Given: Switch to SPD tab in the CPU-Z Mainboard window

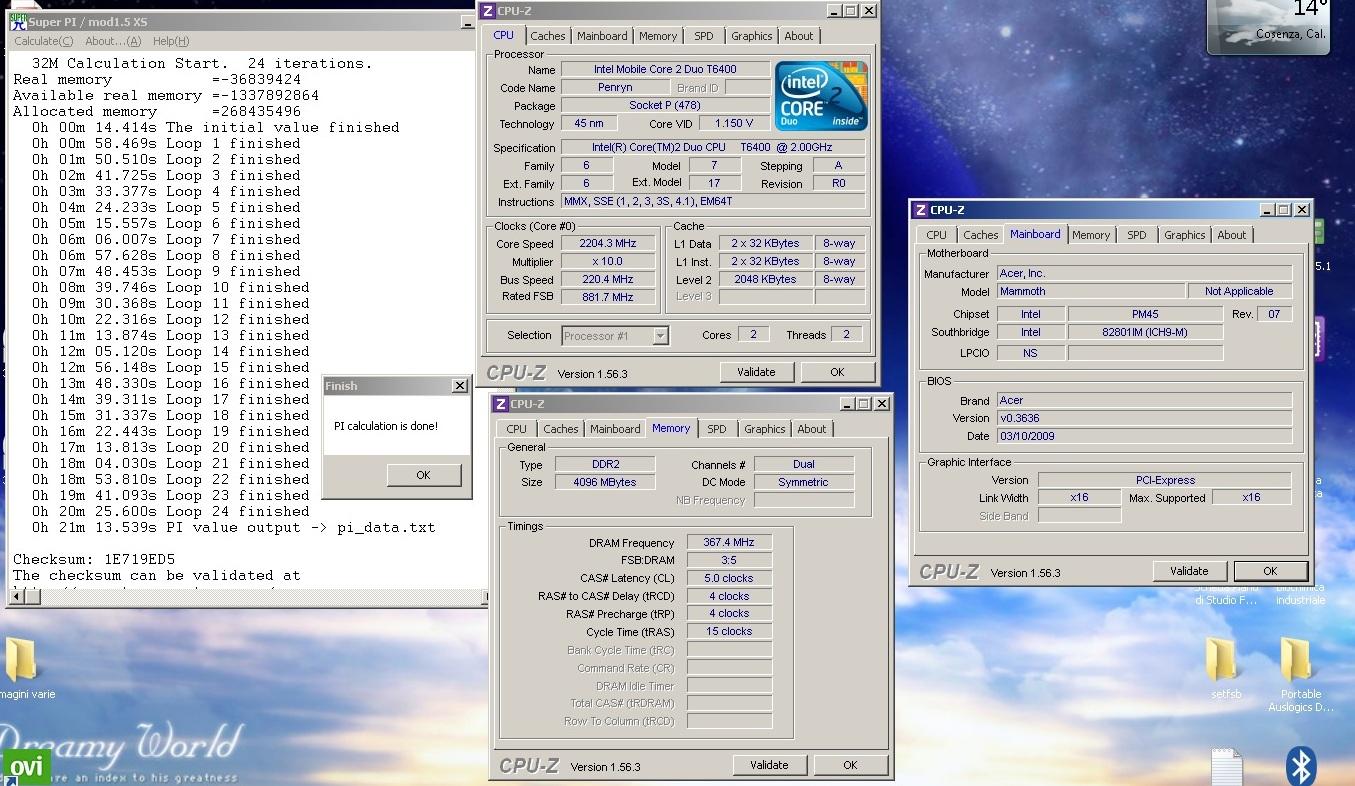Looking at the screenshot, I should [x=1137, y=235].
